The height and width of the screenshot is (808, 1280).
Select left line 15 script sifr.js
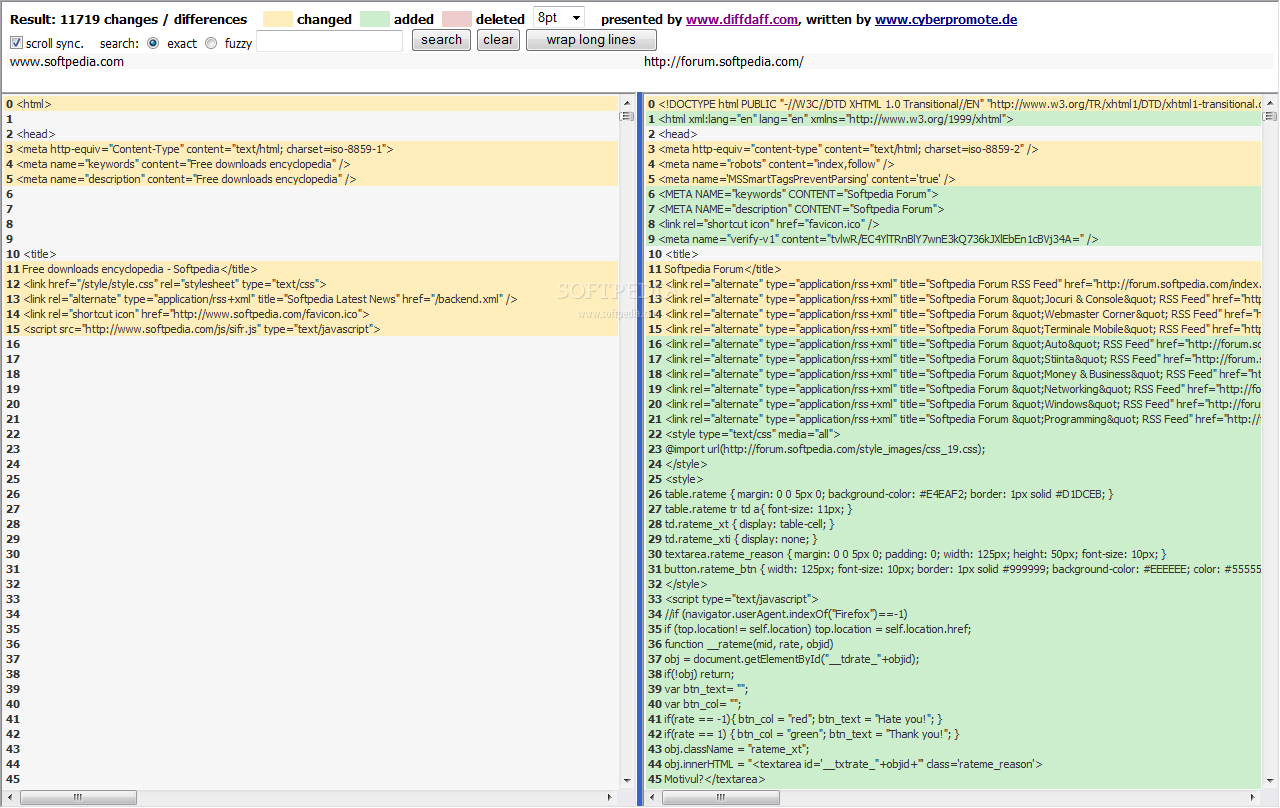point(310,329)
